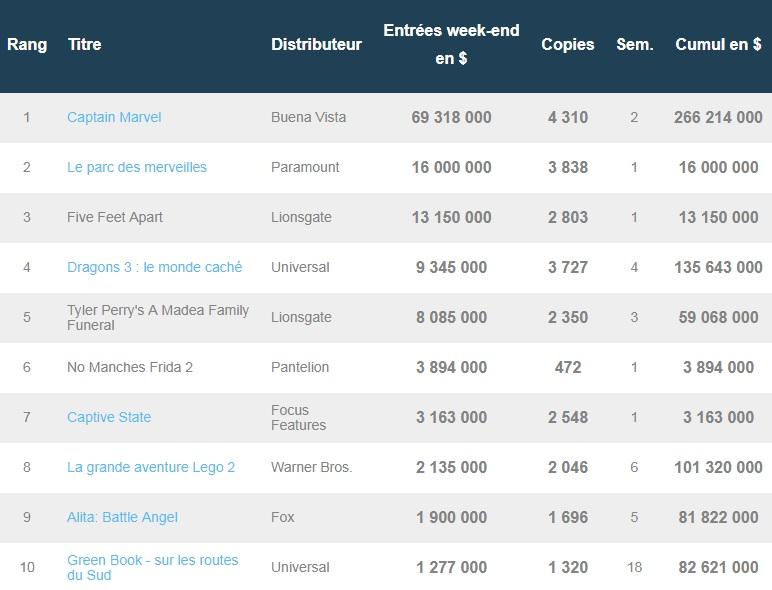Viewport: 772px width, 590px height.
Task: Click Tyler Perry's A Madea Family Funeral title
Action: (x=158, y=317)
